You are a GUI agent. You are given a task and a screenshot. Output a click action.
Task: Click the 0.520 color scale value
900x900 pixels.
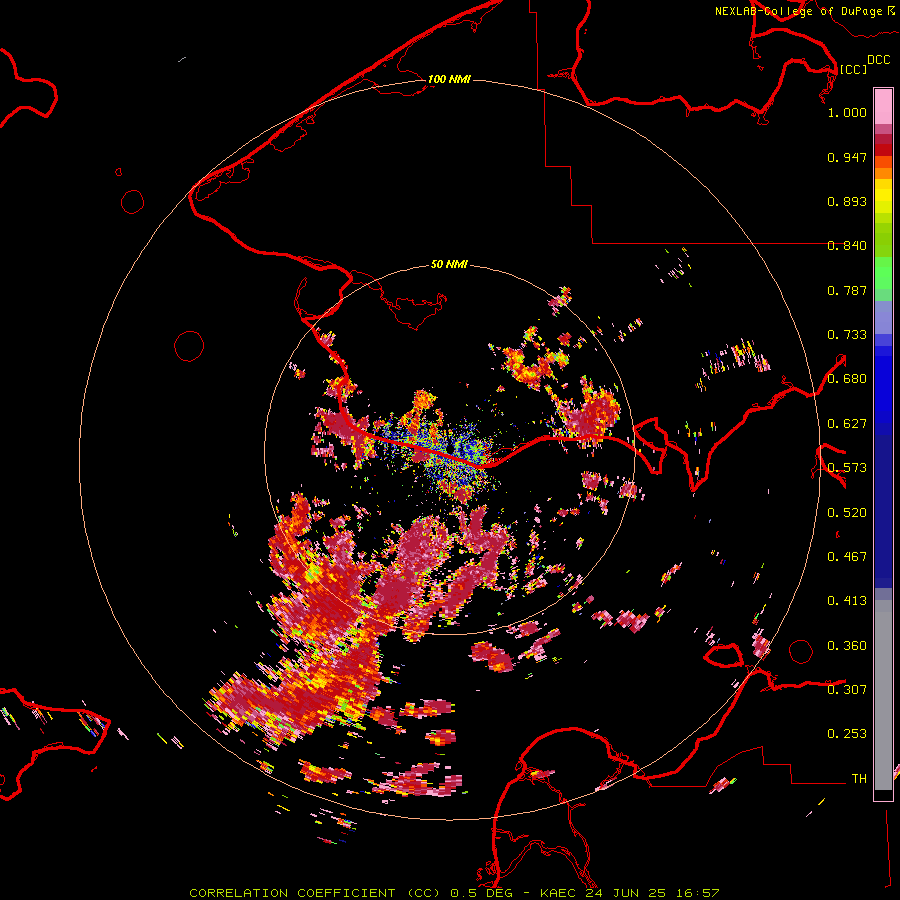[847, 513]
